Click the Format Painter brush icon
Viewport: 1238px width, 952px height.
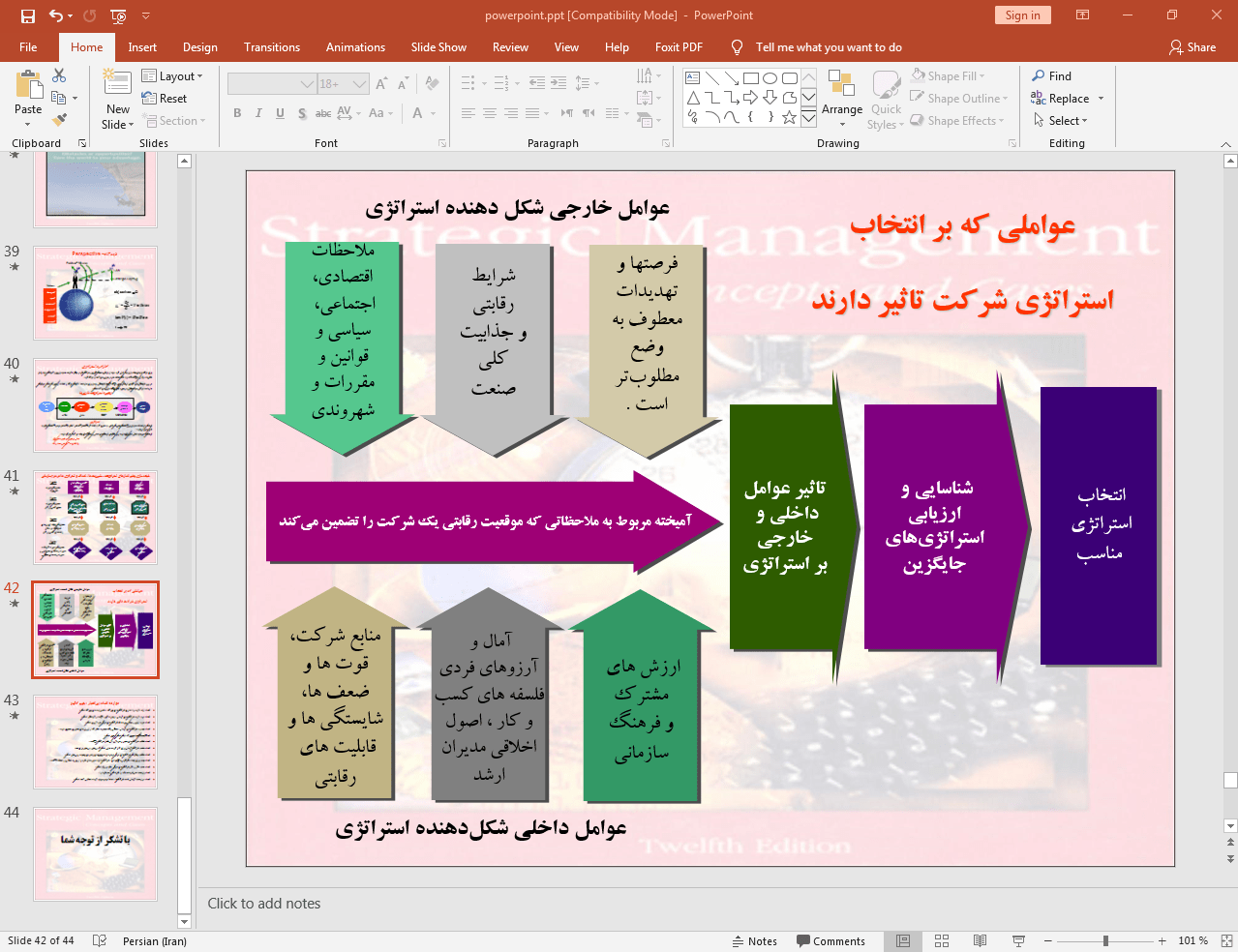[59, 120]
